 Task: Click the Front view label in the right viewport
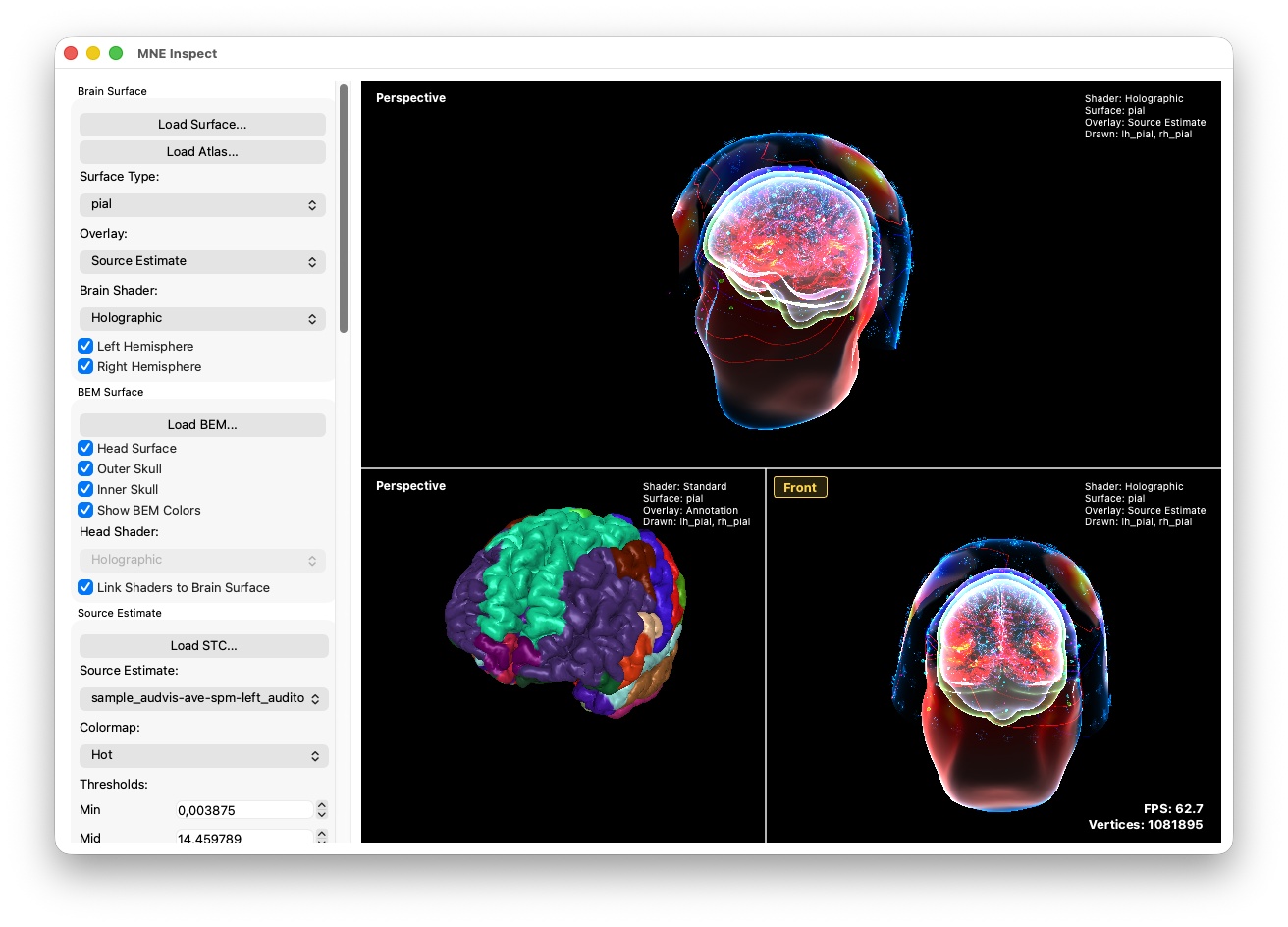coord(800,486)
